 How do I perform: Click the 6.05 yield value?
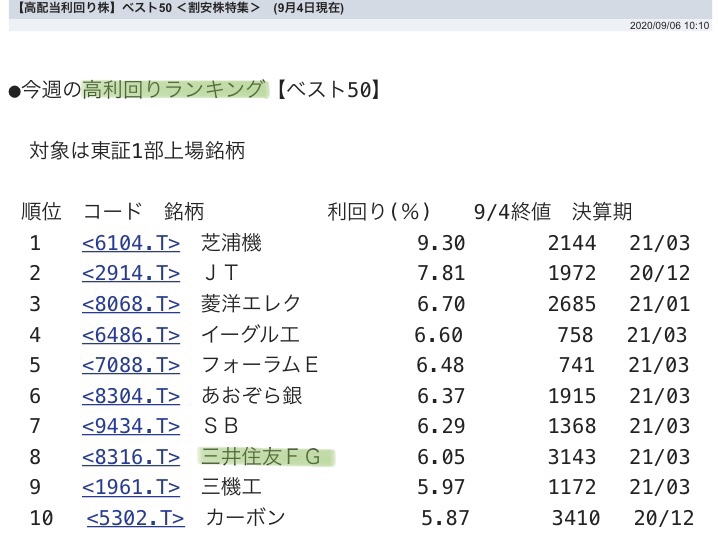coord(441,457)
